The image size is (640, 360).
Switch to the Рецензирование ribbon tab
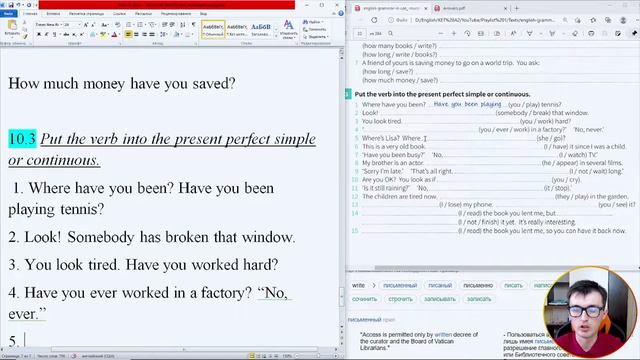(x=176, y=13)
